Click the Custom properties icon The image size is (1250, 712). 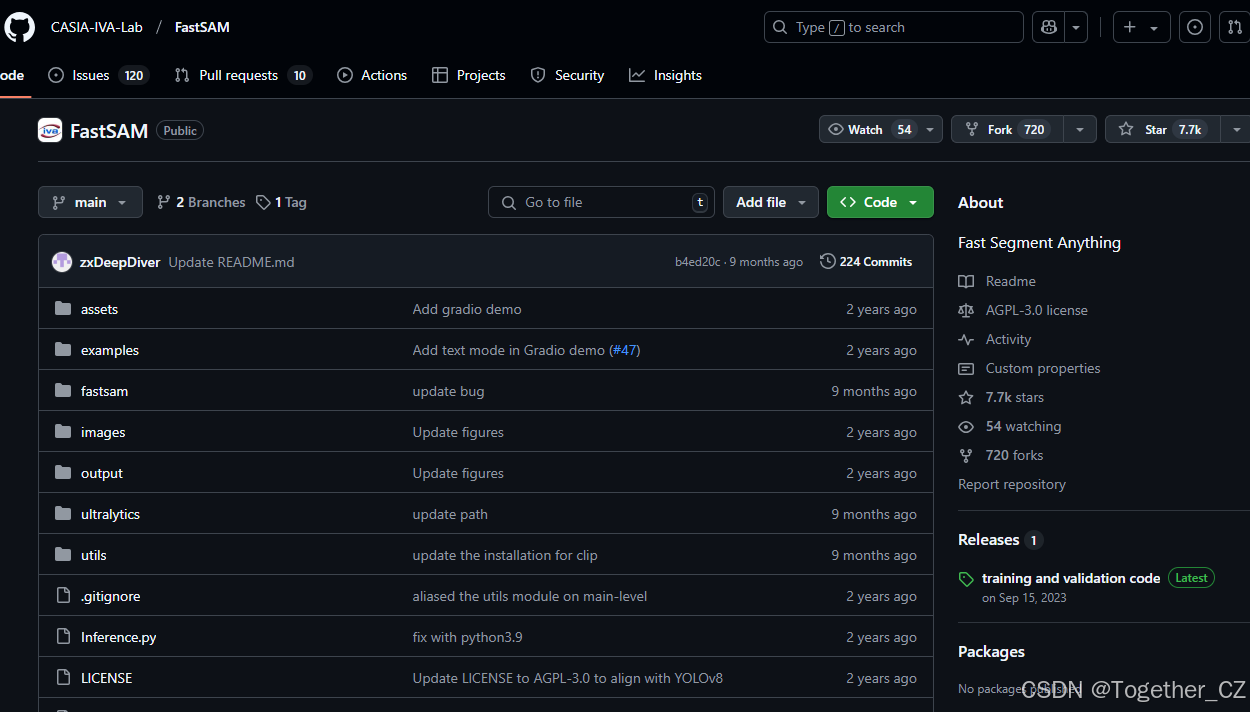click(x=966, y=368)
